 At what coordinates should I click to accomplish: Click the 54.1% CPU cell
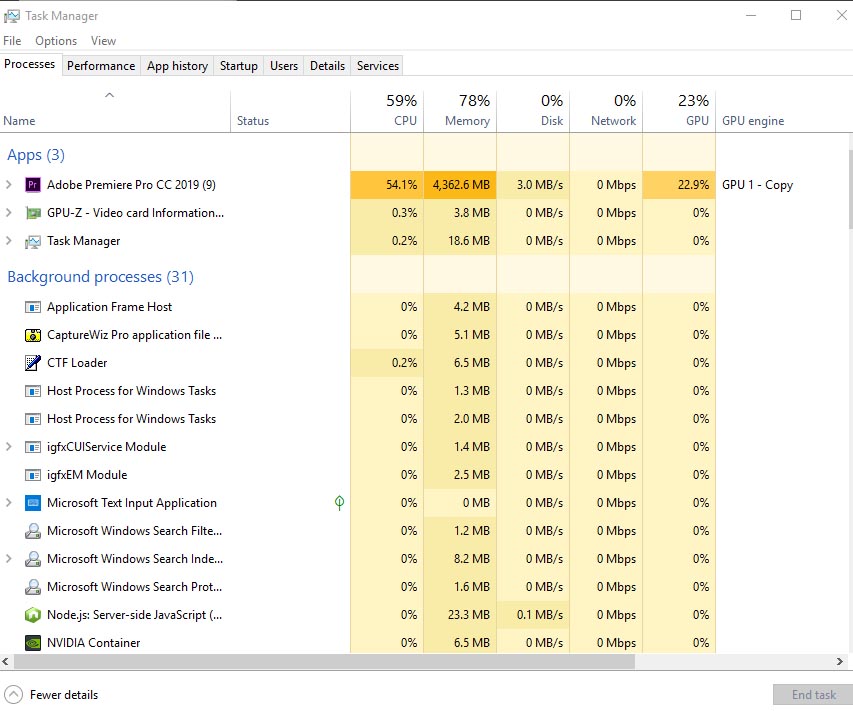pyautogui.click(x=387, y=185)
